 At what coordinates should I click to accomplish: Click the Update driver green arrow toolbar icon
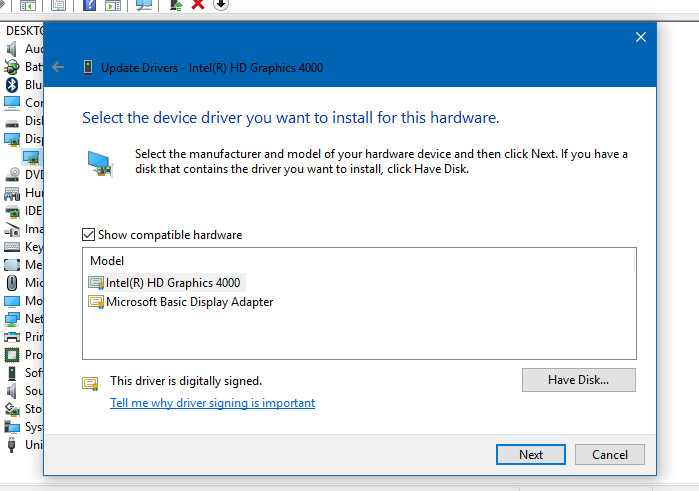click(177, 5)
